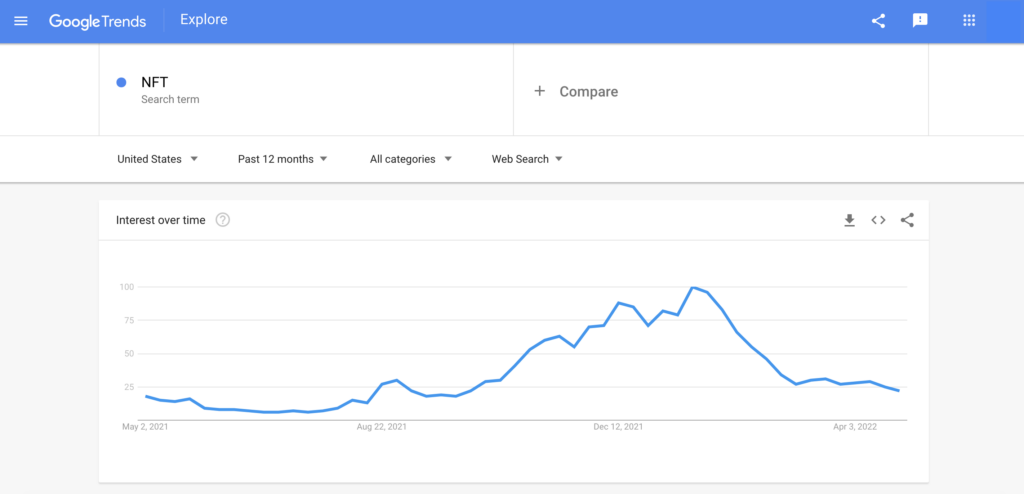The image size is (1024, 494).
Task: Open the Past 12 months dropdown
Action: click(x=283, y=159)
